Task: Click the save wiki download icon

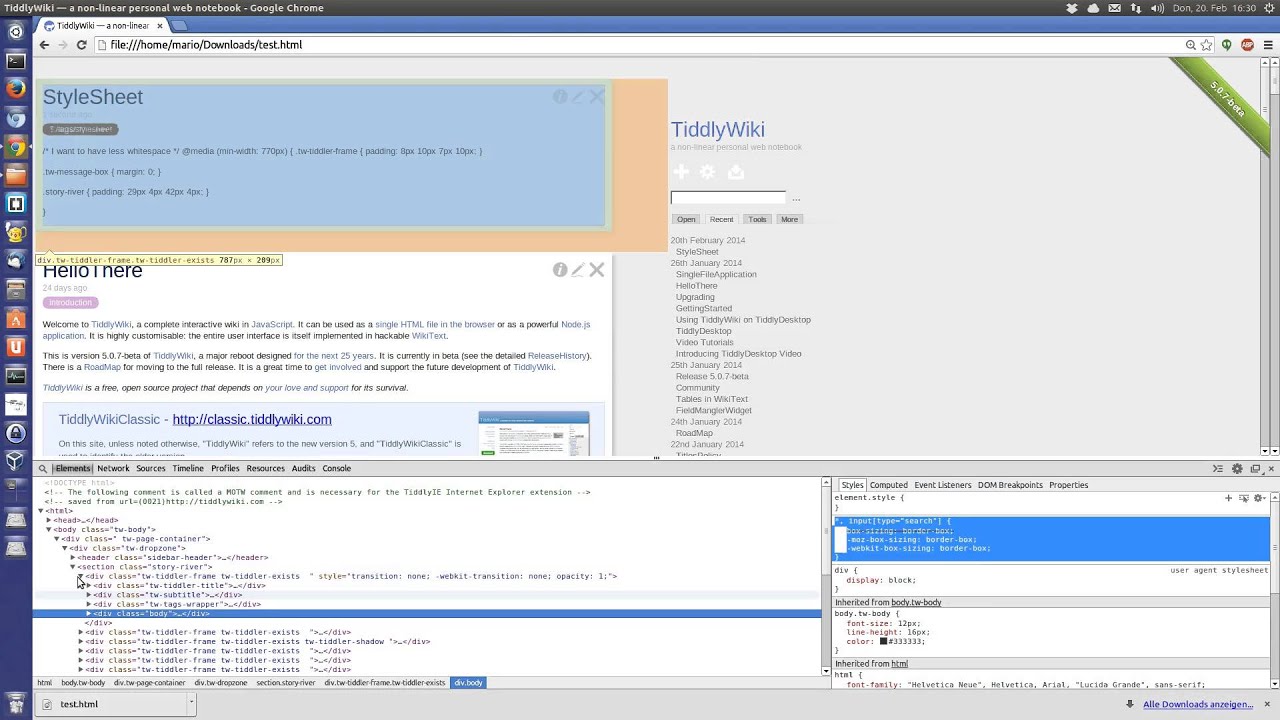Action: click(736, 172)
